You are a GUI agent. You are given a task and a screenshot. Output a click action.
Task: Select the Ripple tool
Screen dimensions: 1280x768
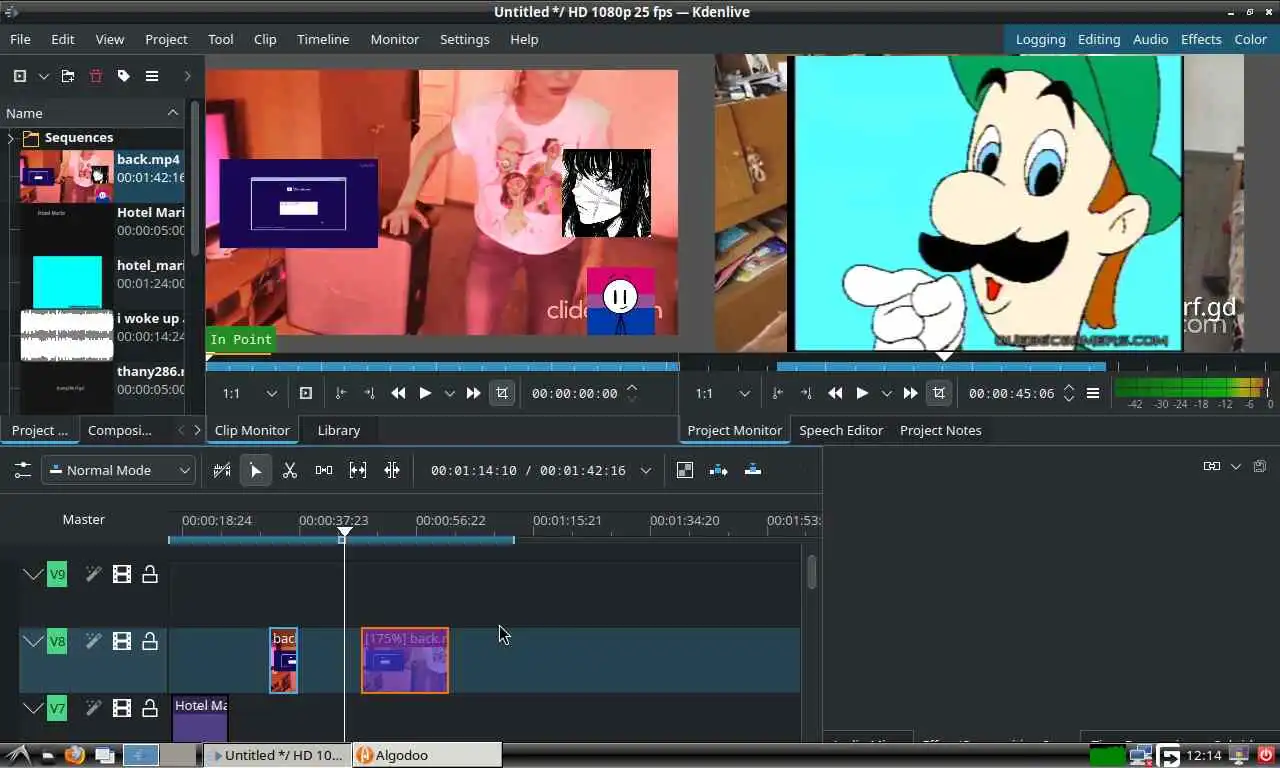click(392, 470)
